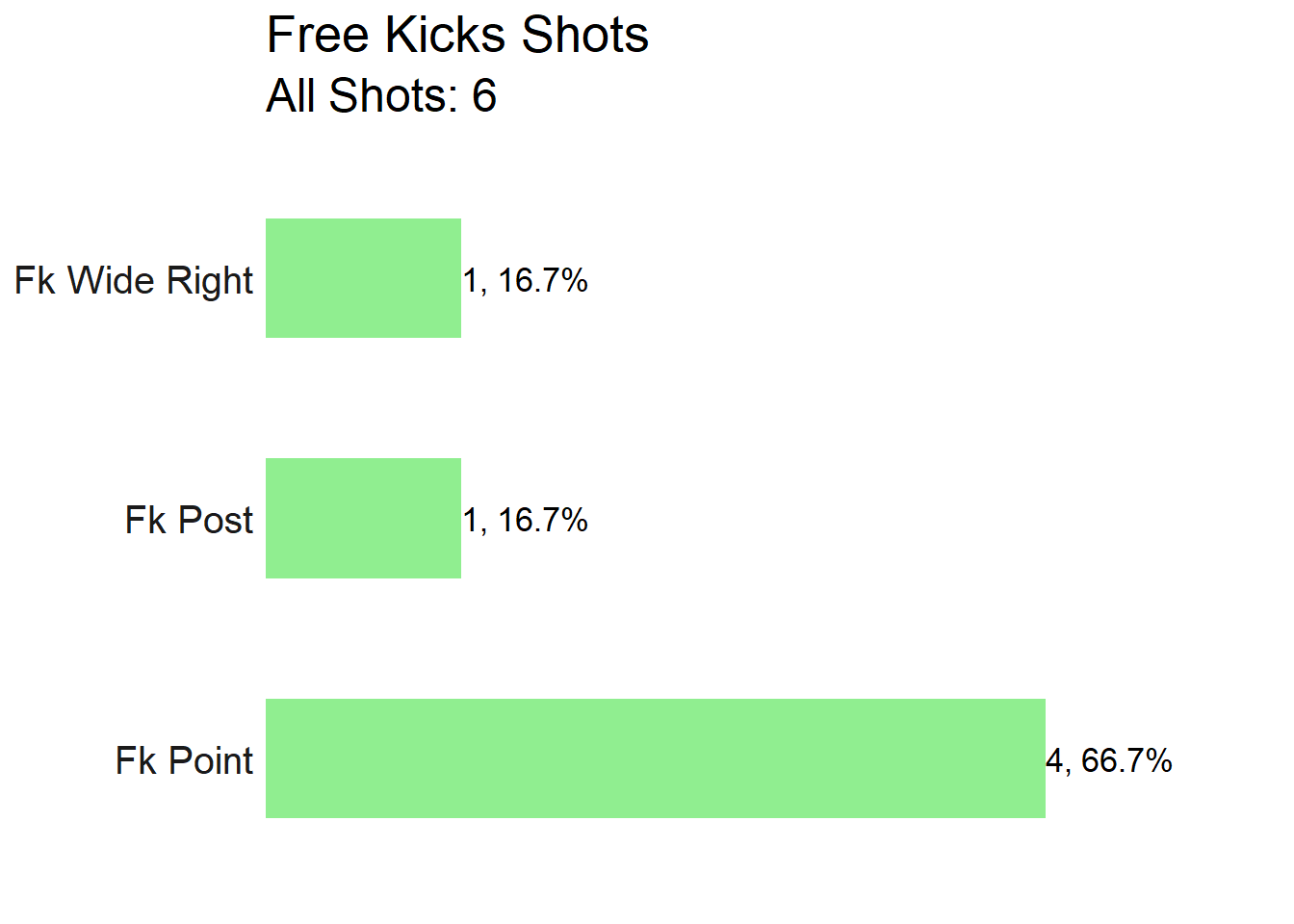Click '1, 16.7%' label beside Fk Wide Right
This screenshot has height=924, width=1294.
525,281
